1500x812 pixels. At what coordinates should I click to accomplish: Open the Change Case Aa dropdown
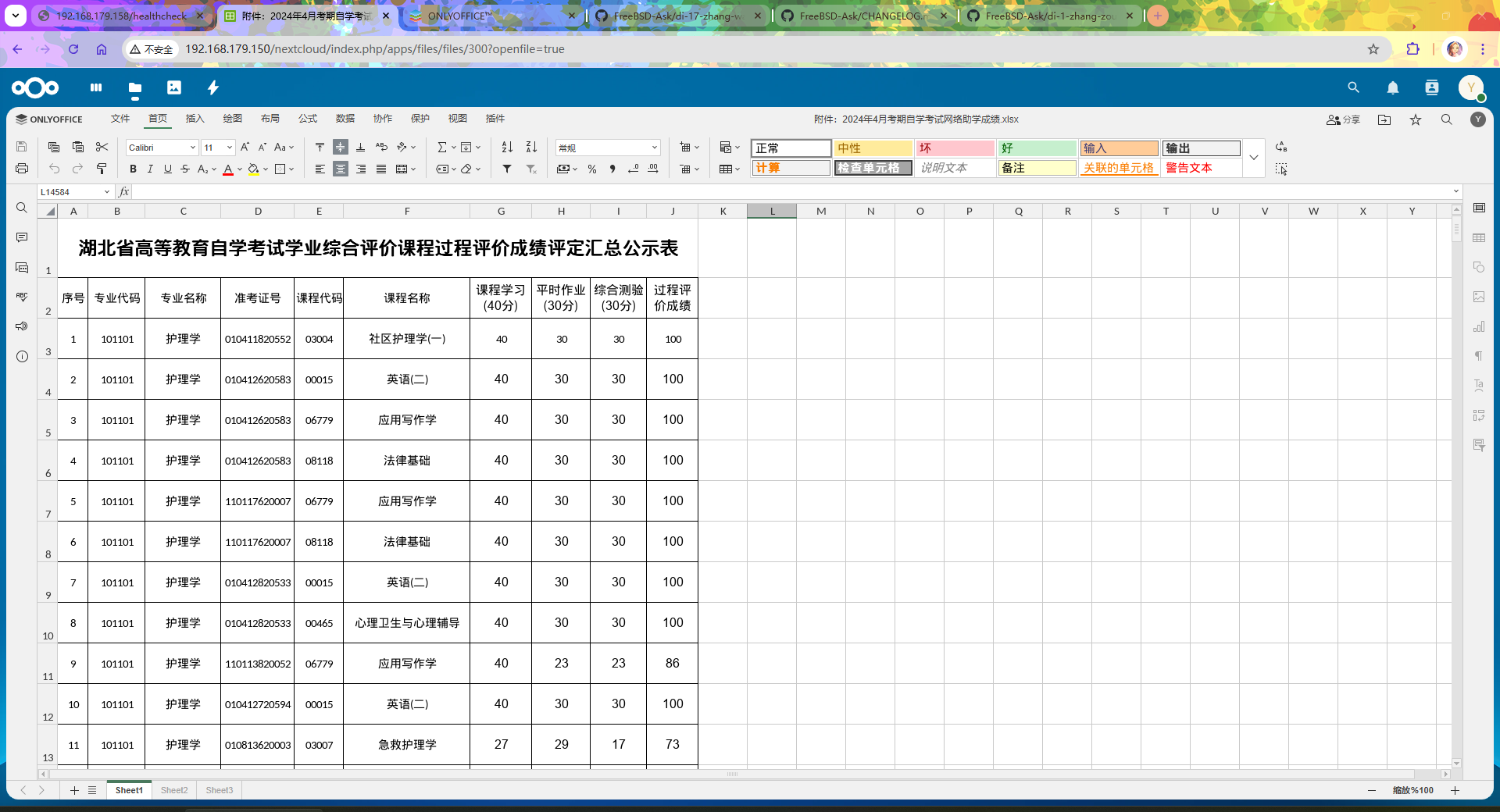(x=284, y=147)
